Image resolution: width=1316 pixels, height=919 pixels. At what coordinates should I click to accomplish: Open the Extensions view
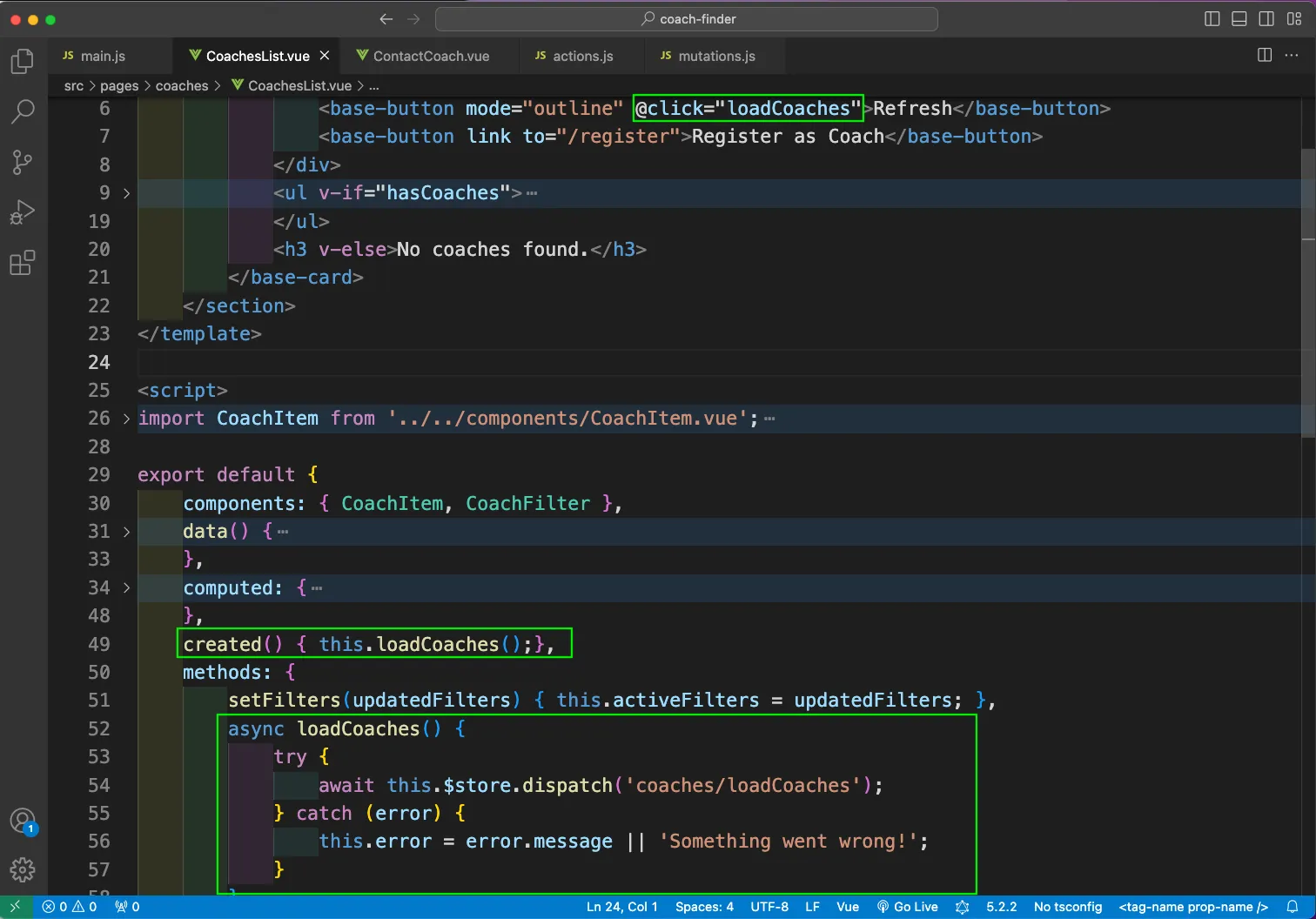[23, 262]
